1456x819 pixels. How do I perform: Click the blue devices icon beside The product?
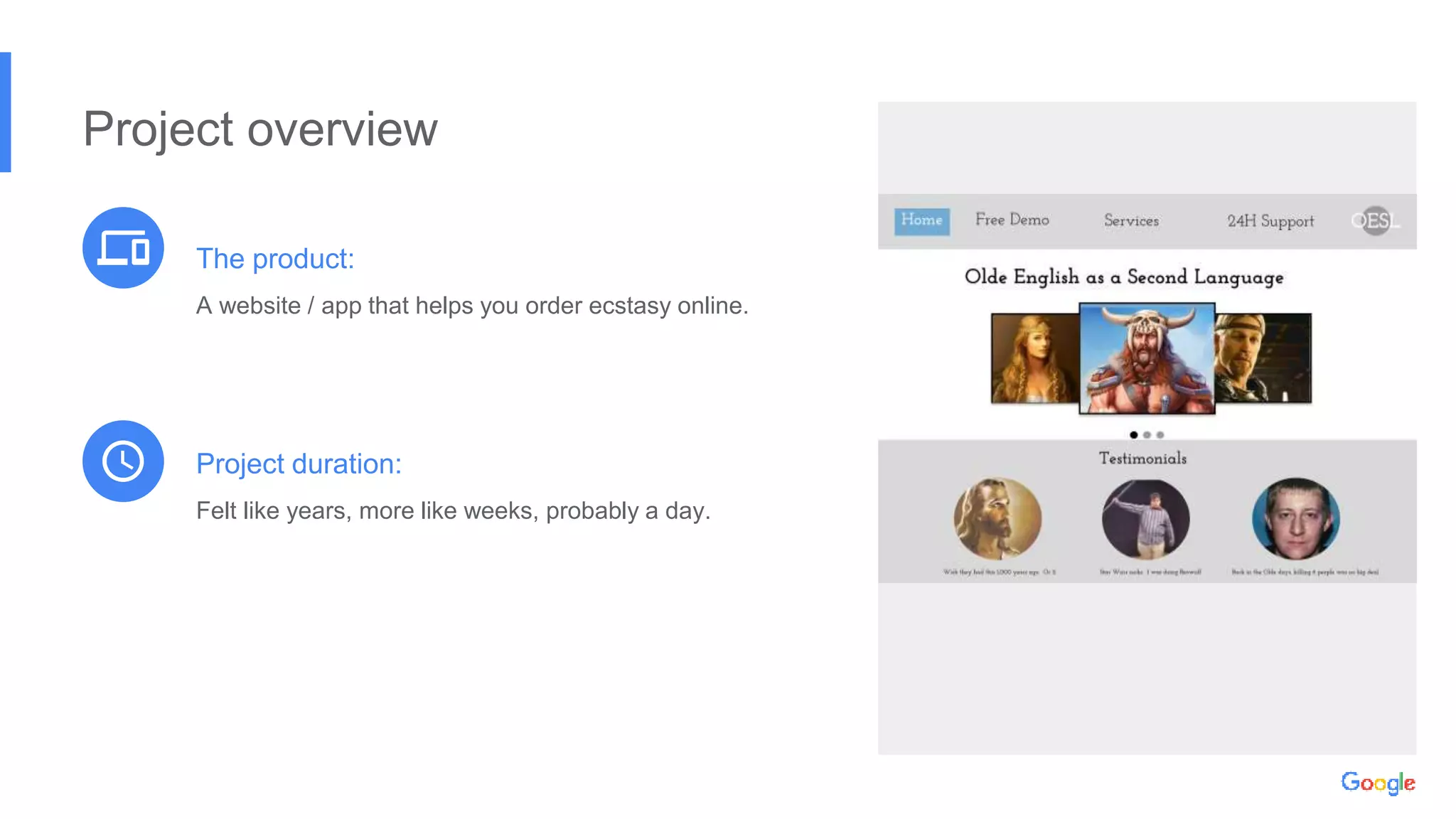pos(123,248)
